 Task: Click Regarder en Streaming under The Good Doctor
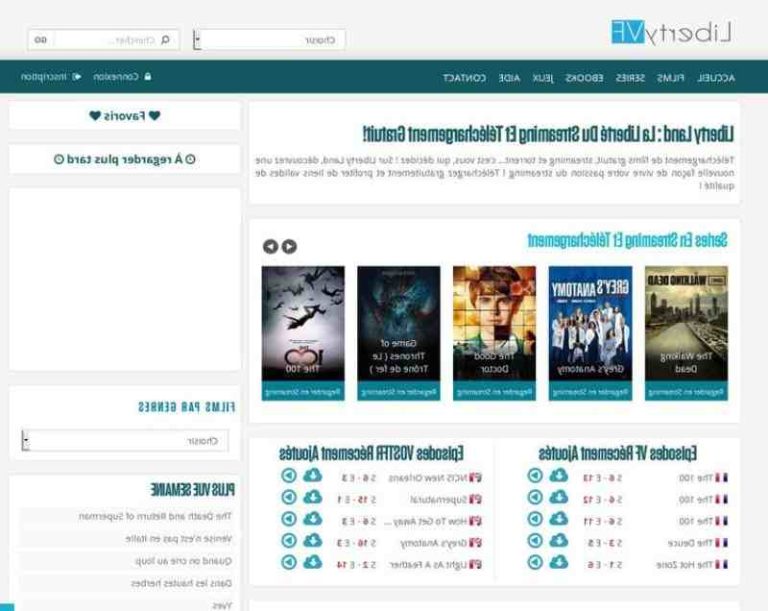coord(494,392)
